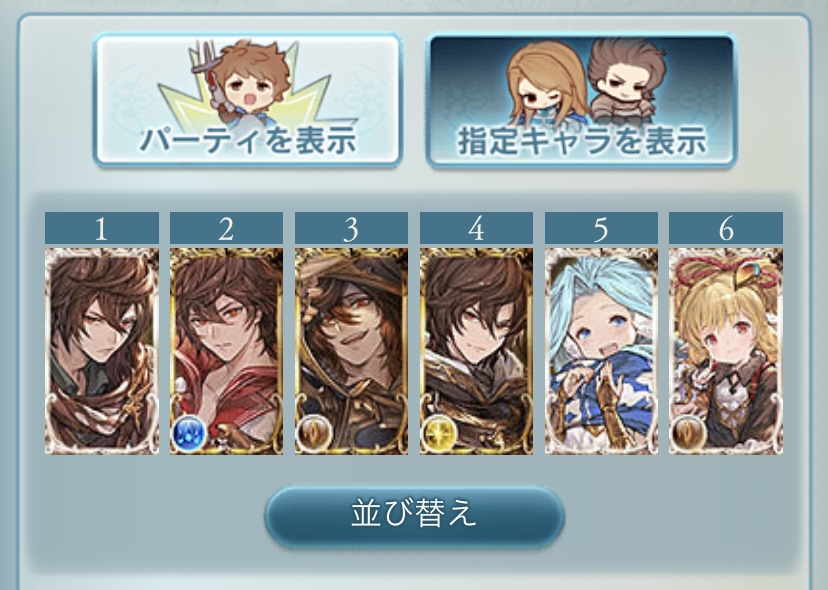The image size is (828, 590).
Task: Click the slot number 3 header
Action: [x=352, y=228]
